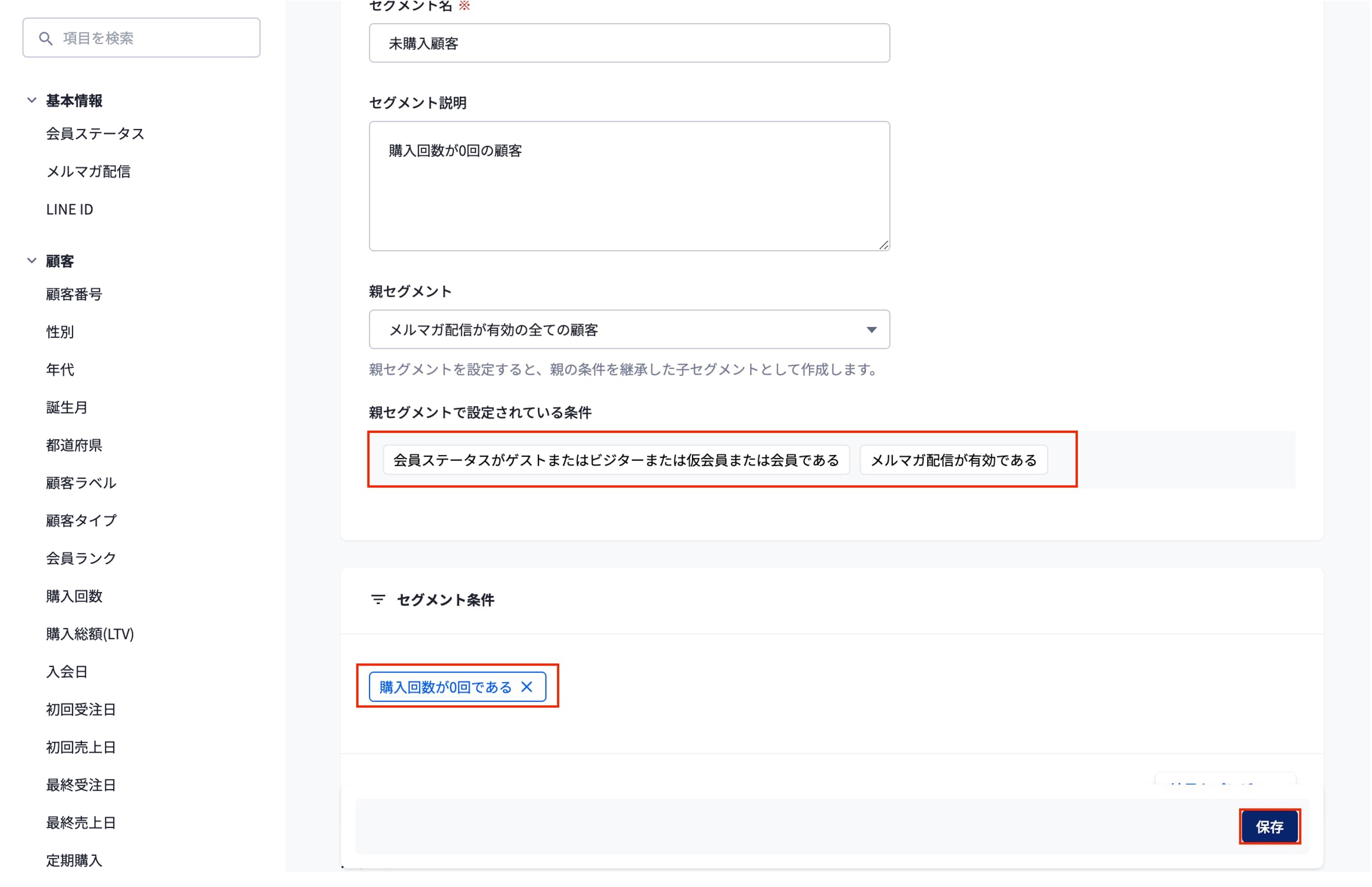This screenshot has width=1372, height=887.
Task: Select メルマガ配信 in the sidebar
Action: tap(88, 172)
